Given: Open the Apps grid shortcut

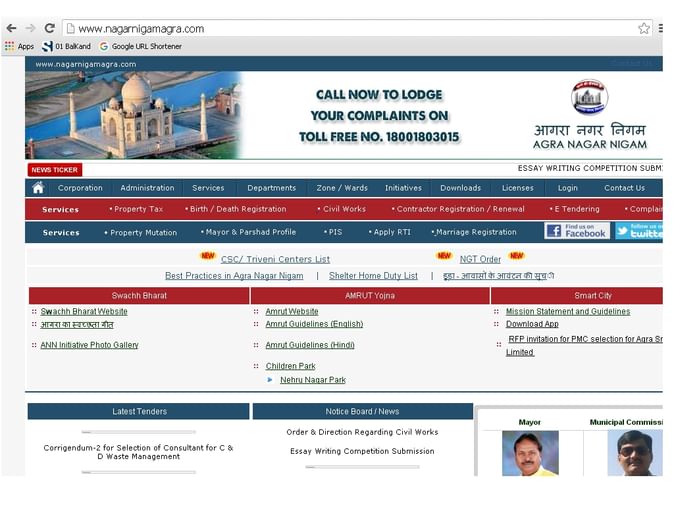Looking at the screenshot, I should click(x=18, y=46).
